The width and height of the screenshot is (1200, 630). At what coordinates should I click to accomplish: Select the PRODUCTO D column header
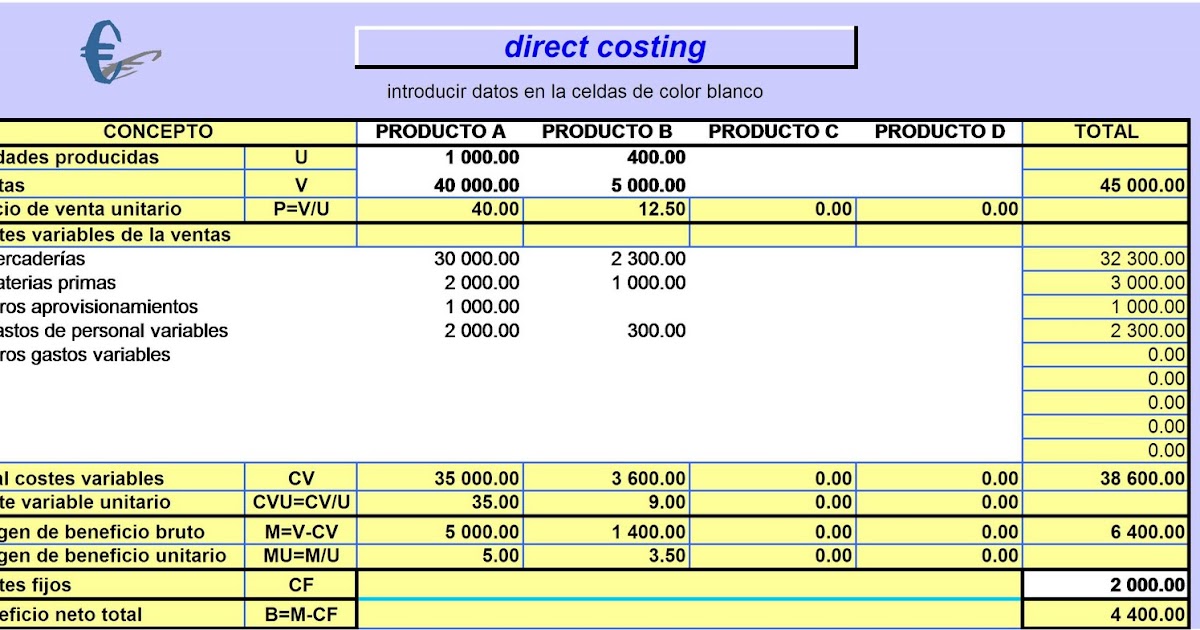click(937, 131)
